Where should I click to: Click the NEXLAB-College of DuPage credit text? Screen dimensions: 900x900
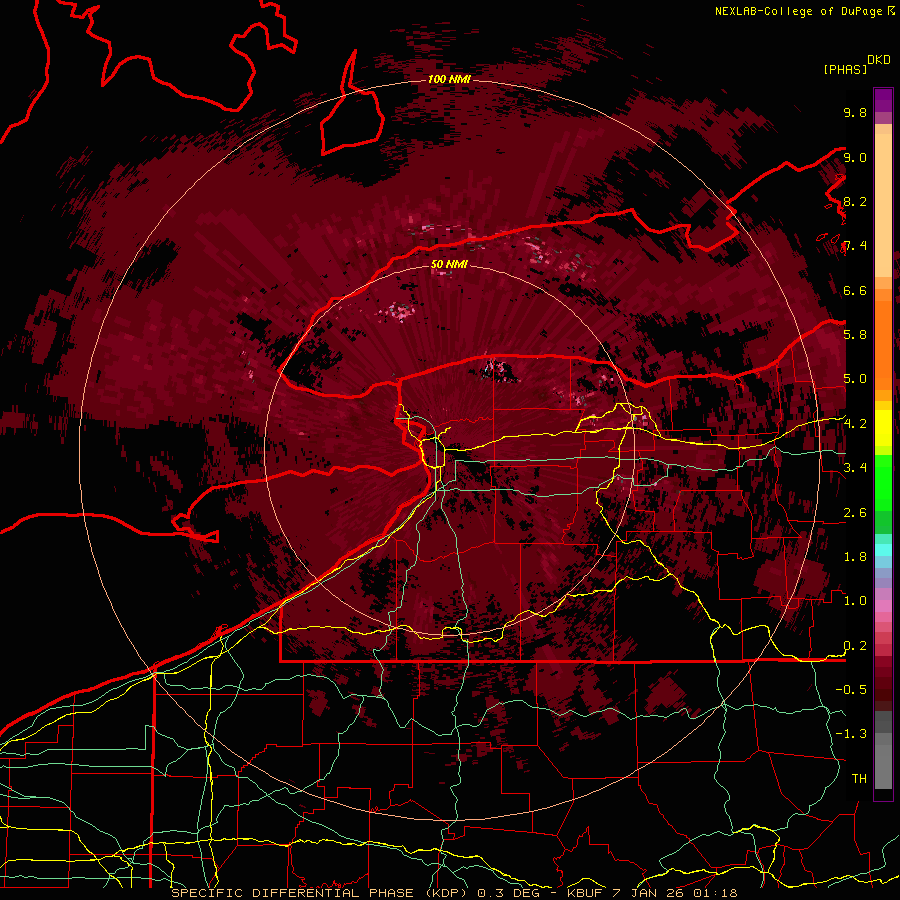click(798, 11)
